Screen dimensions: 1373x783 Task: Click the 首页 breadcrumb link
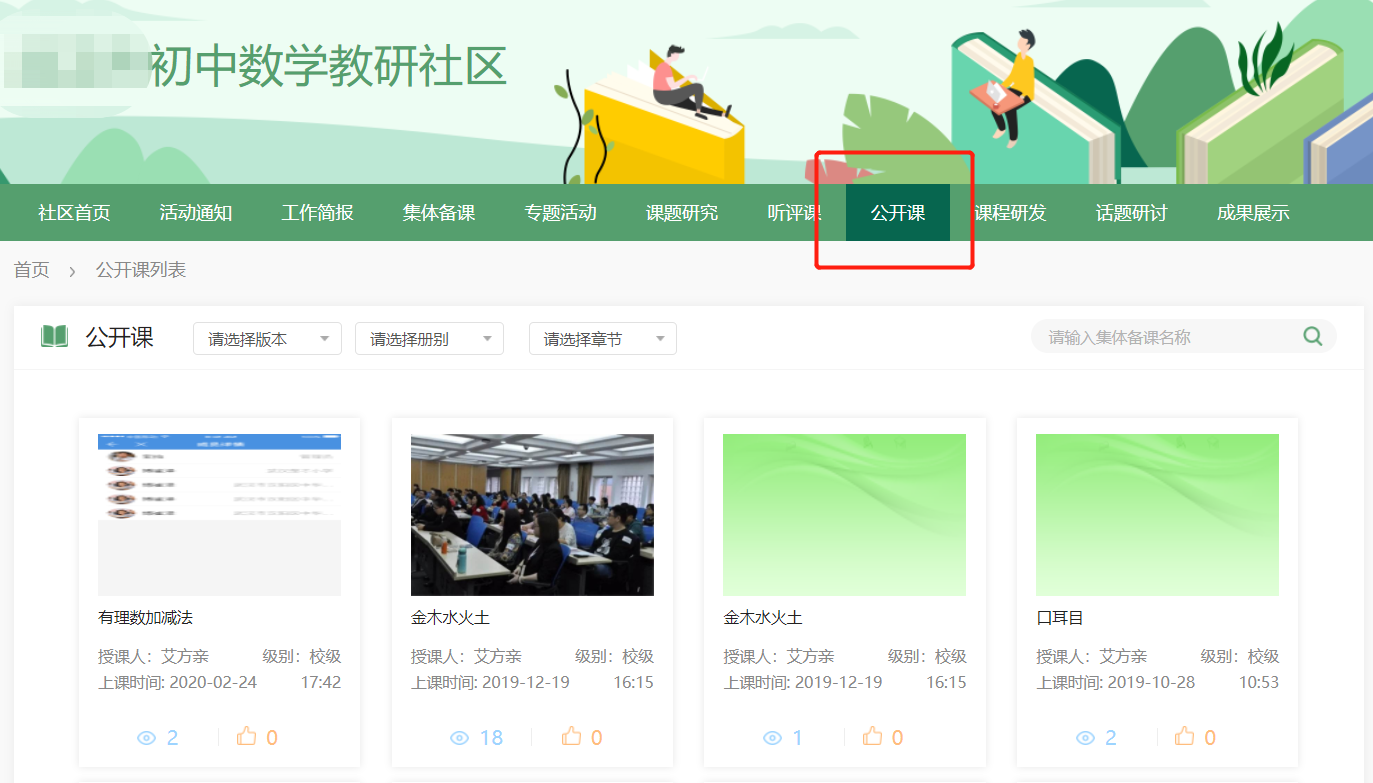(x=31, y=270)
